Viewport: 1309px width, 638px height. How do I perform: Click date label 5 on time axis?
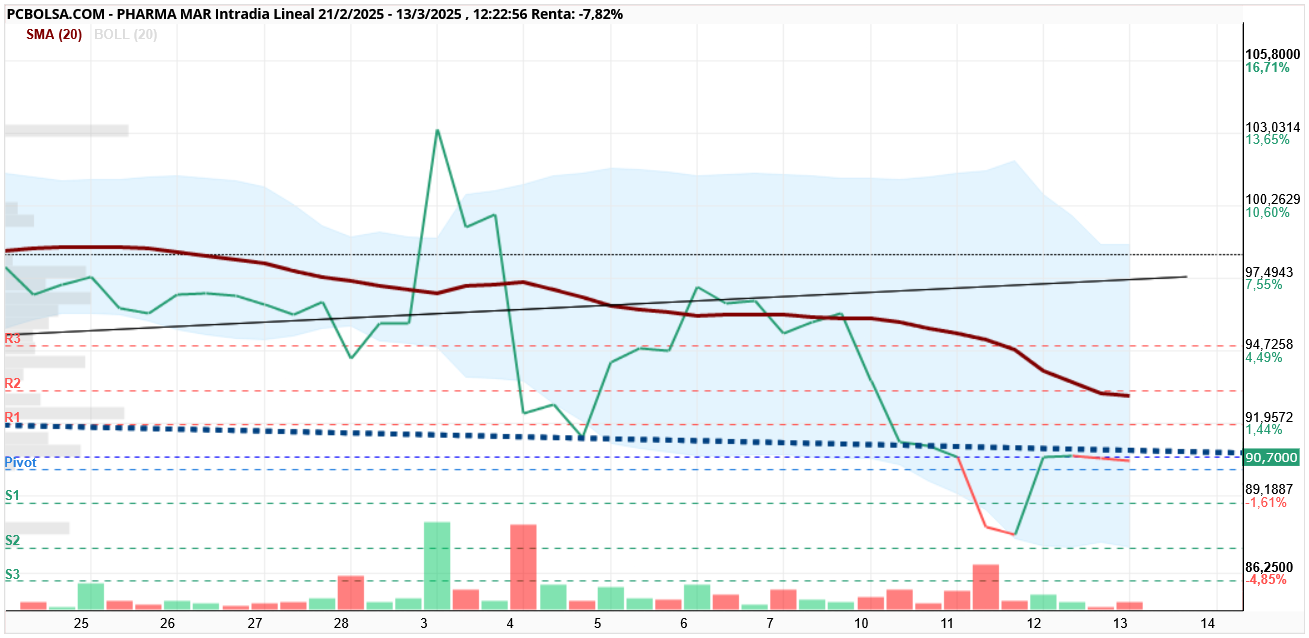598,623
